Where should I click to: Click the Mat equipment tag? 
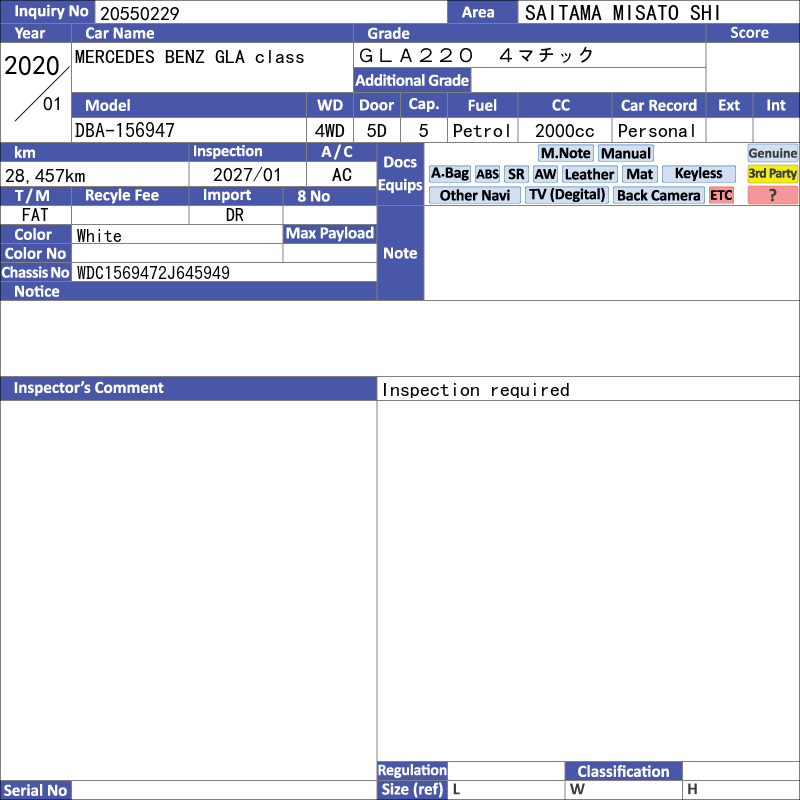[639, 174]
